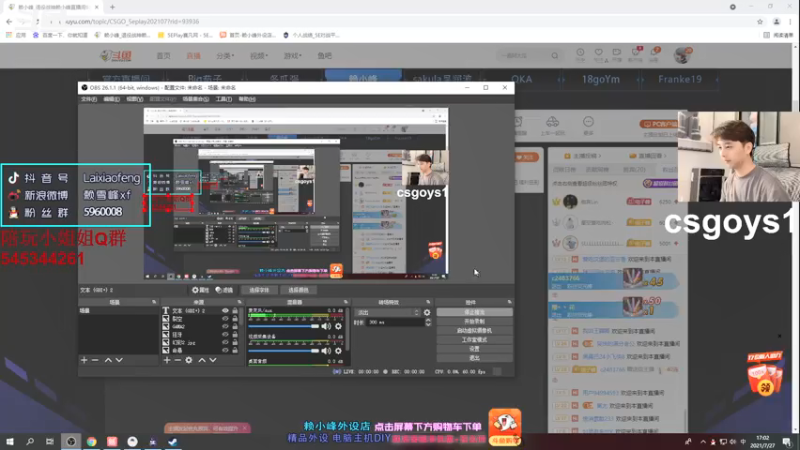The width and height of the screenshot is (800, 450).
Task: Open Chrome from the taskbar
Action: (91, 441)
